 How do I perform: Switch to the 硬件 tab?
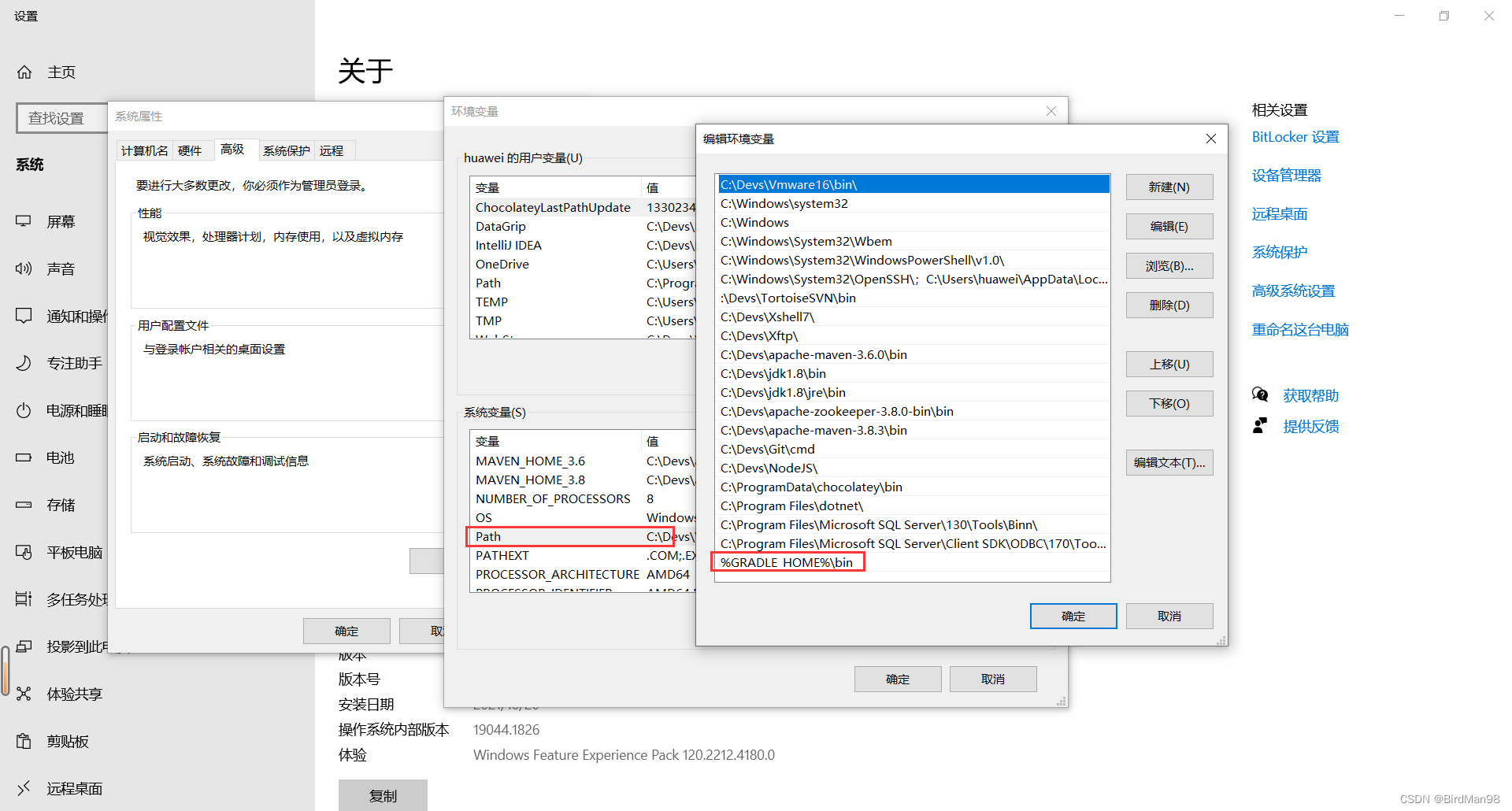190,150
